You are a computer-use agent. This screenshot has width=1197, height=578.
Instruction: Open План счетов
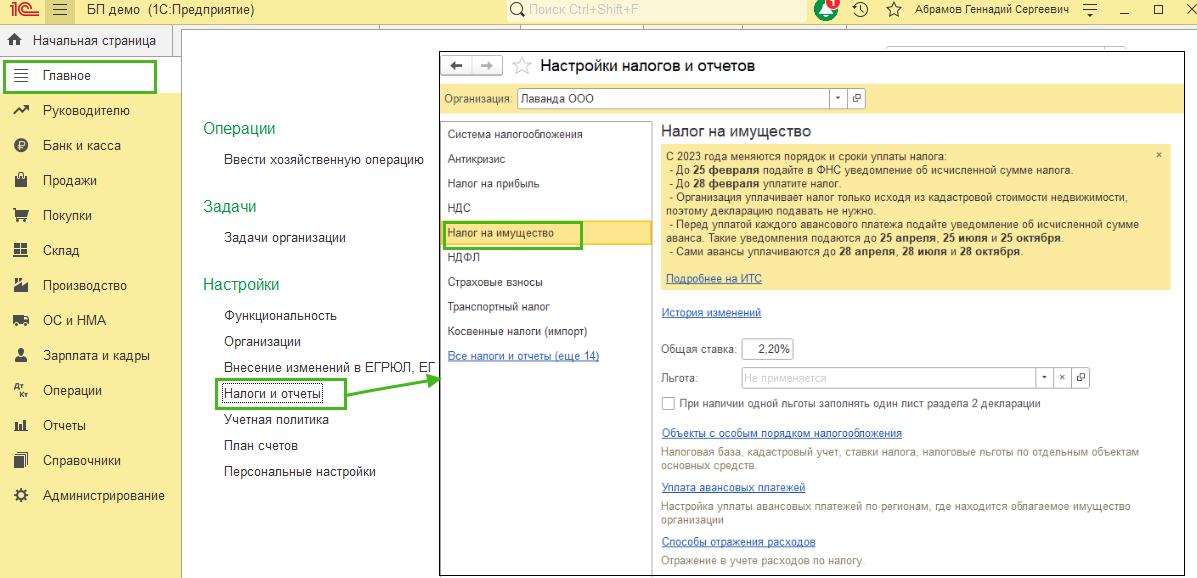click(x=261, y=445)
